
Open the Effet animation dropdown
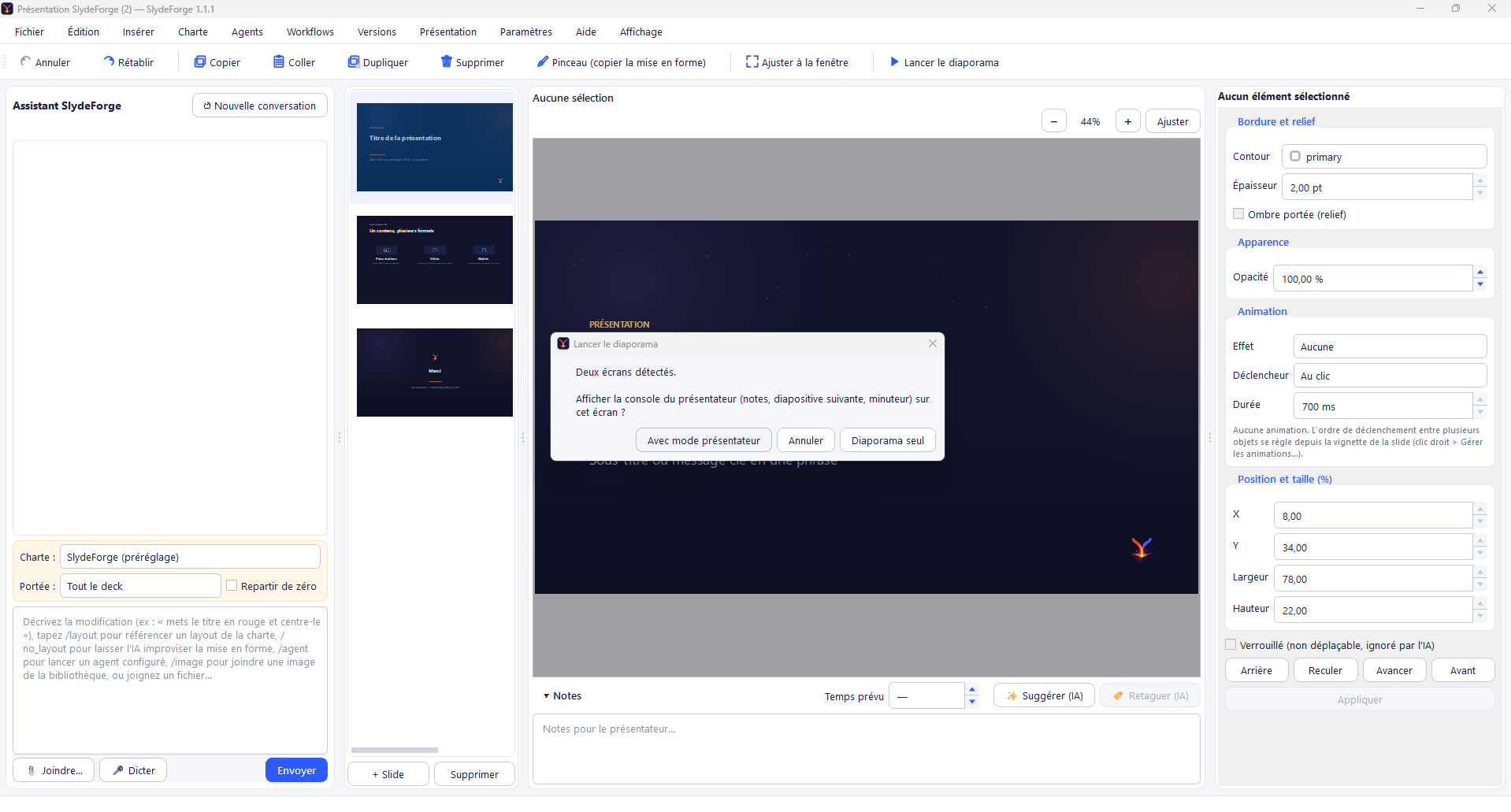click(x=1390, y=347)
